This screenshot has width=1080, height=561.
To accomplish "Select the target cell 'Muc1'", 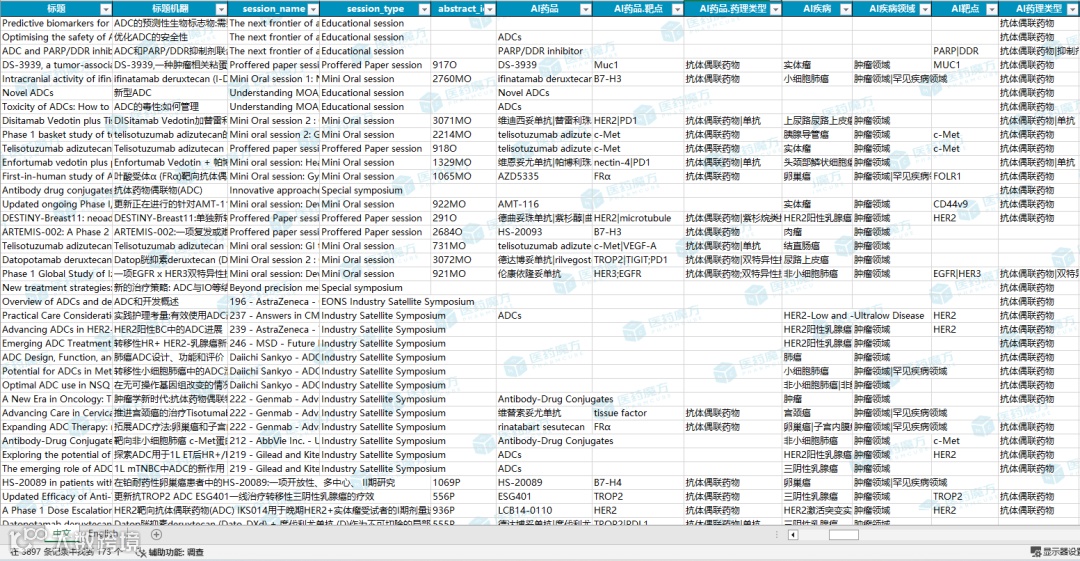I will coord(638,65).
